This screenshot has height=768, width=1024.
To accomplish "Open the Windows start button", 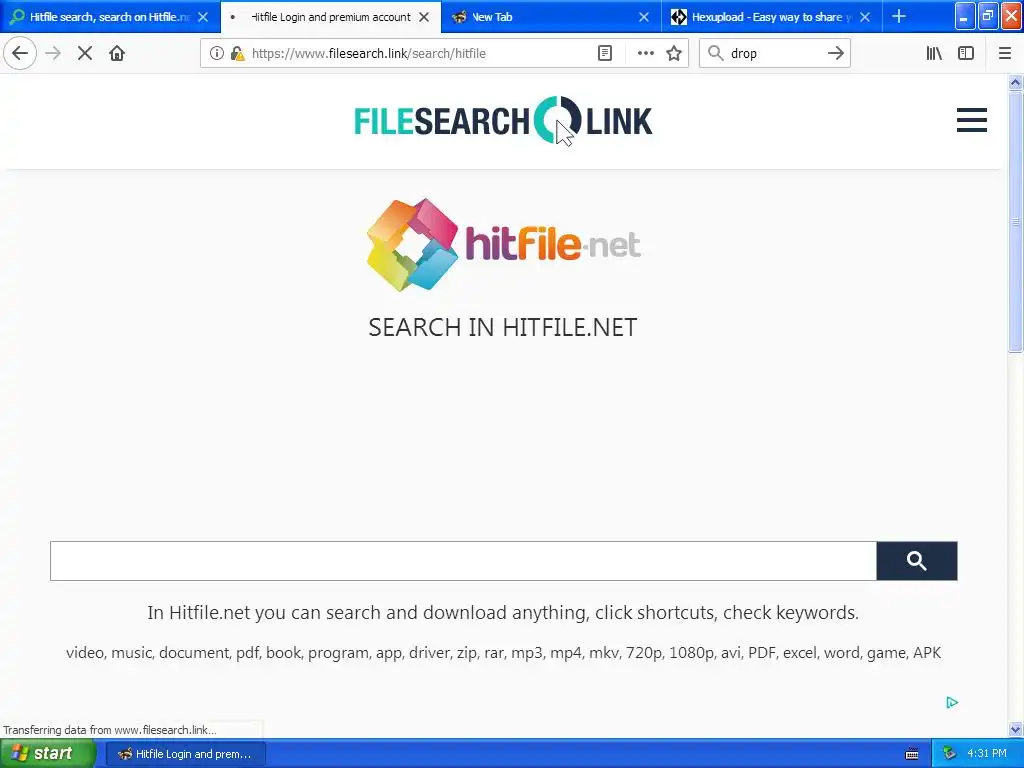I will pos(47,754).
